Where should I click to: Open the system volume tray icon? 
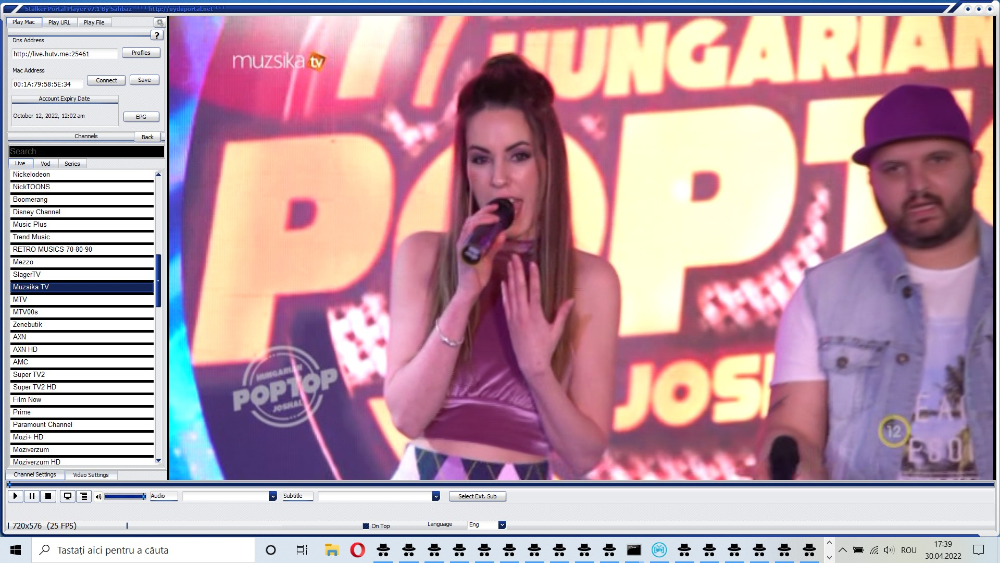(889, 550)
